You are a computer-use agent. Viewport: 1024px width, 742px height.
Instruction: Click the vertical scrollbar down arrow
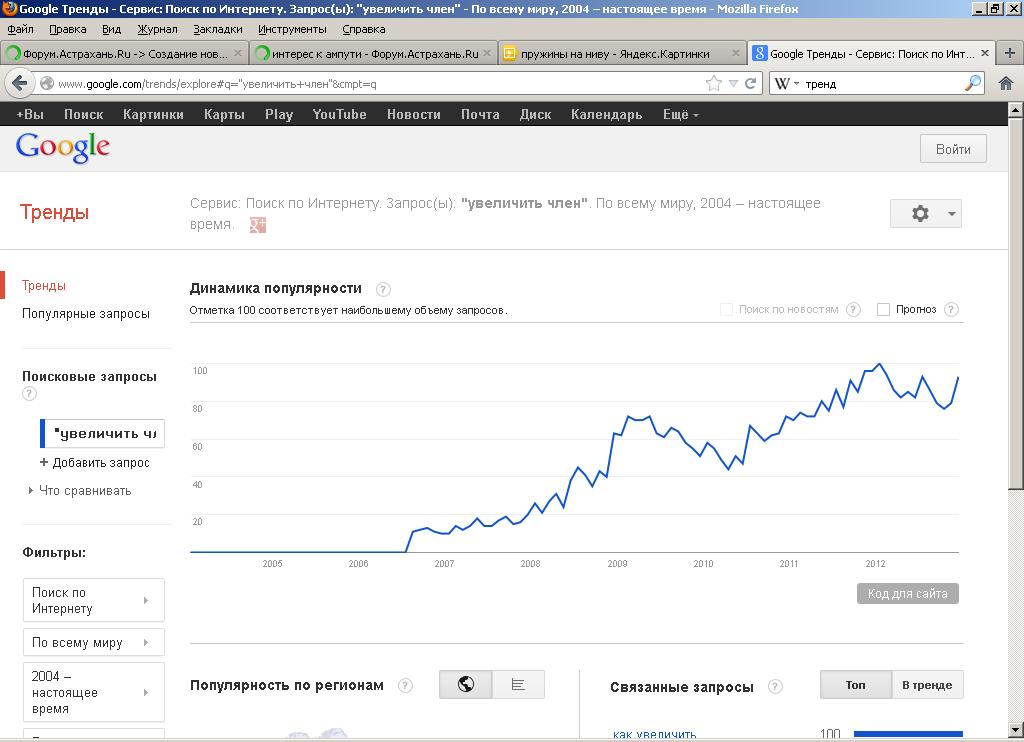(x=1016, y=730)
